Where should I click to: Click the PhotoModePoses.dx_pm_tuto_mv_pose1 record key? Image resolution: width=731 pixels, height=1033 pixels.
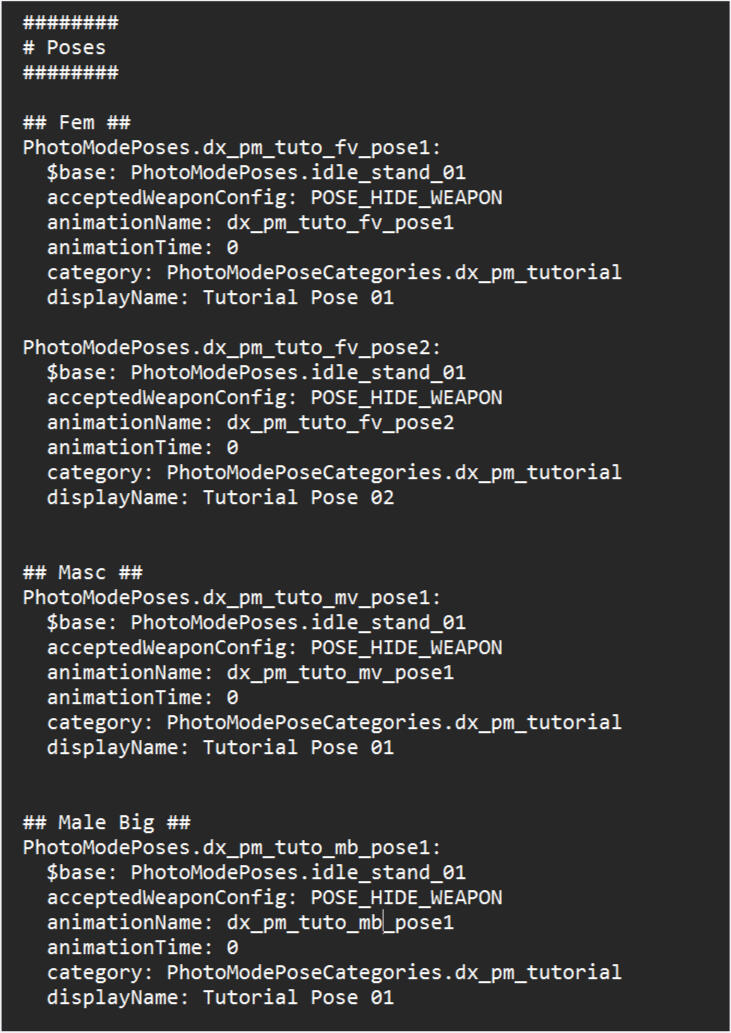click(231, 598)
